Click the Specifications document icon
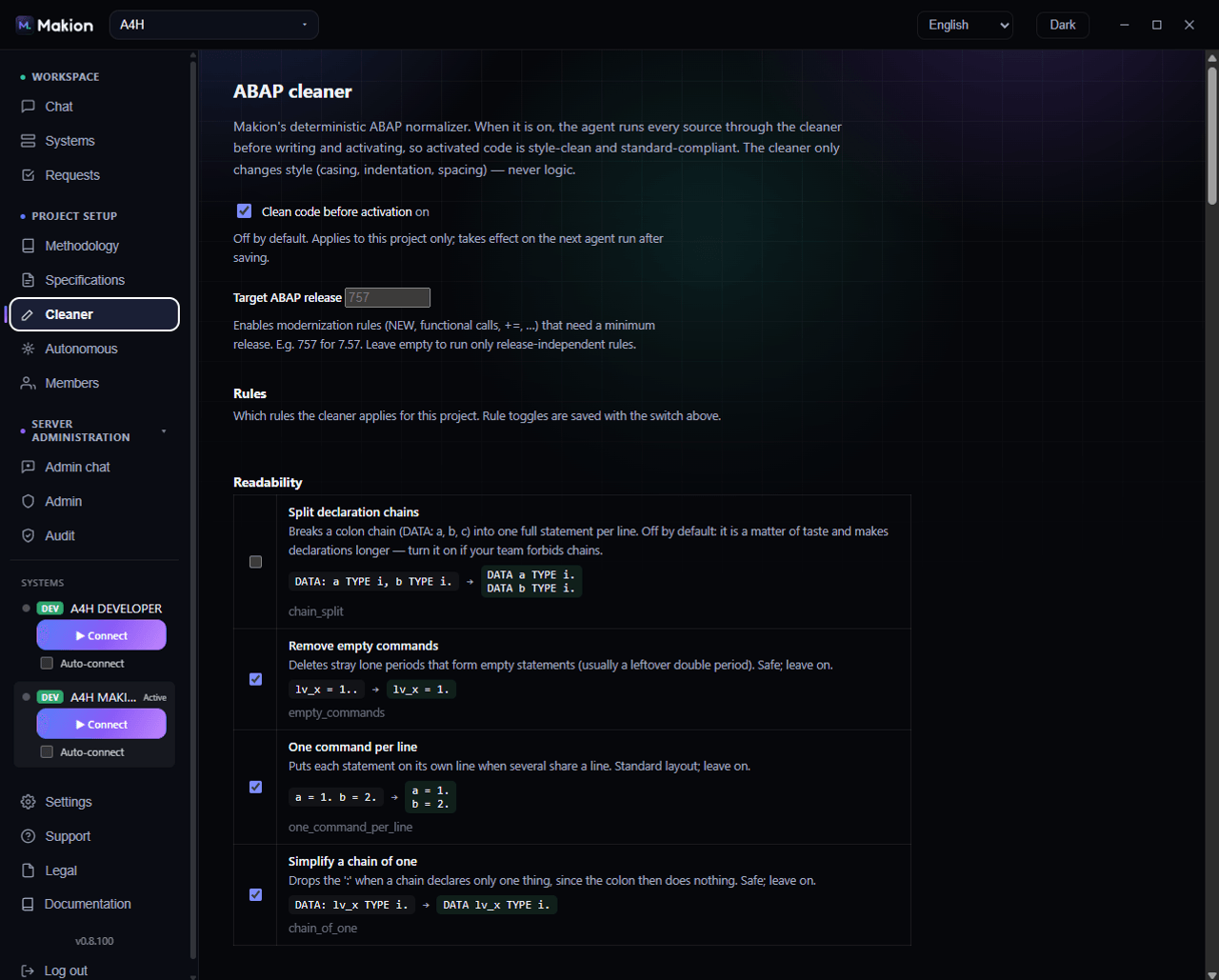The image size is (1219, 980). click(x=29, y=280)
